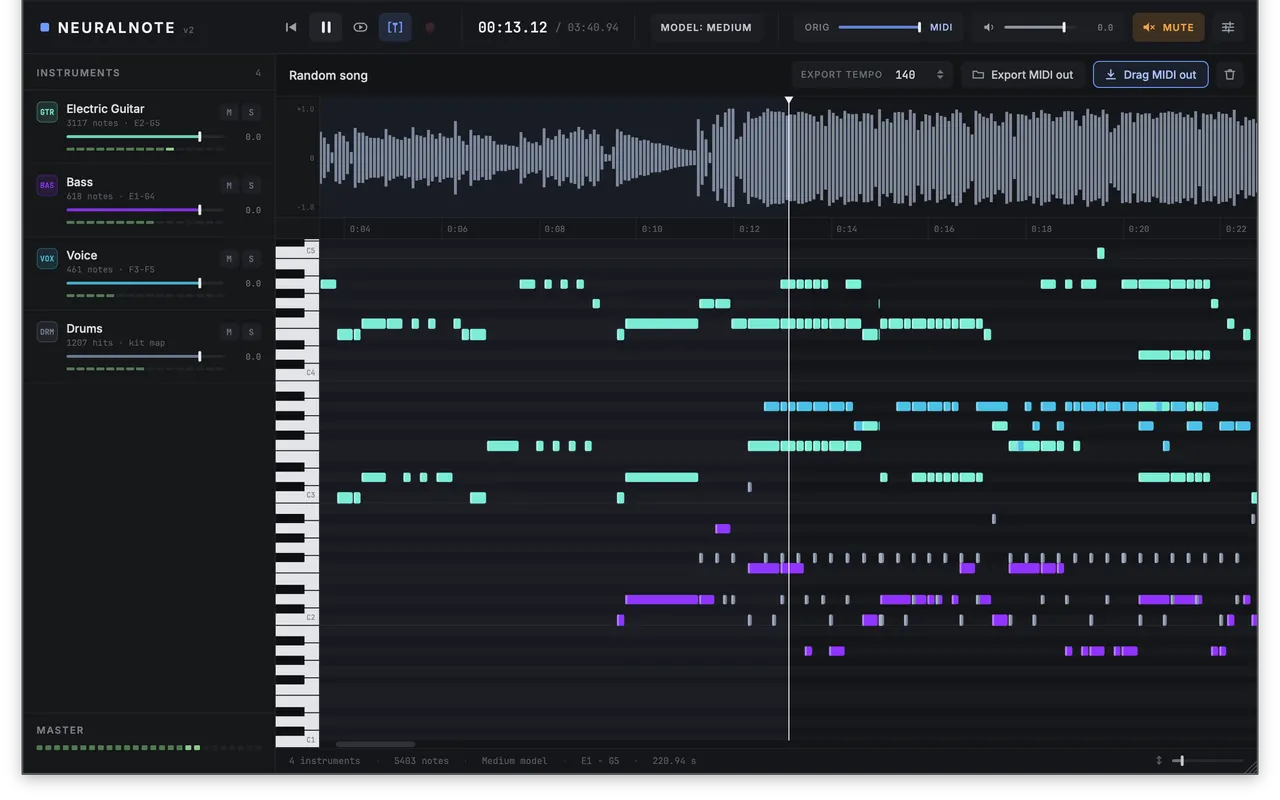Click the Export Tempo stepper arrows
Image resolution: width=1280 pixels, height=800 pixels.
[x=940, y=75]
